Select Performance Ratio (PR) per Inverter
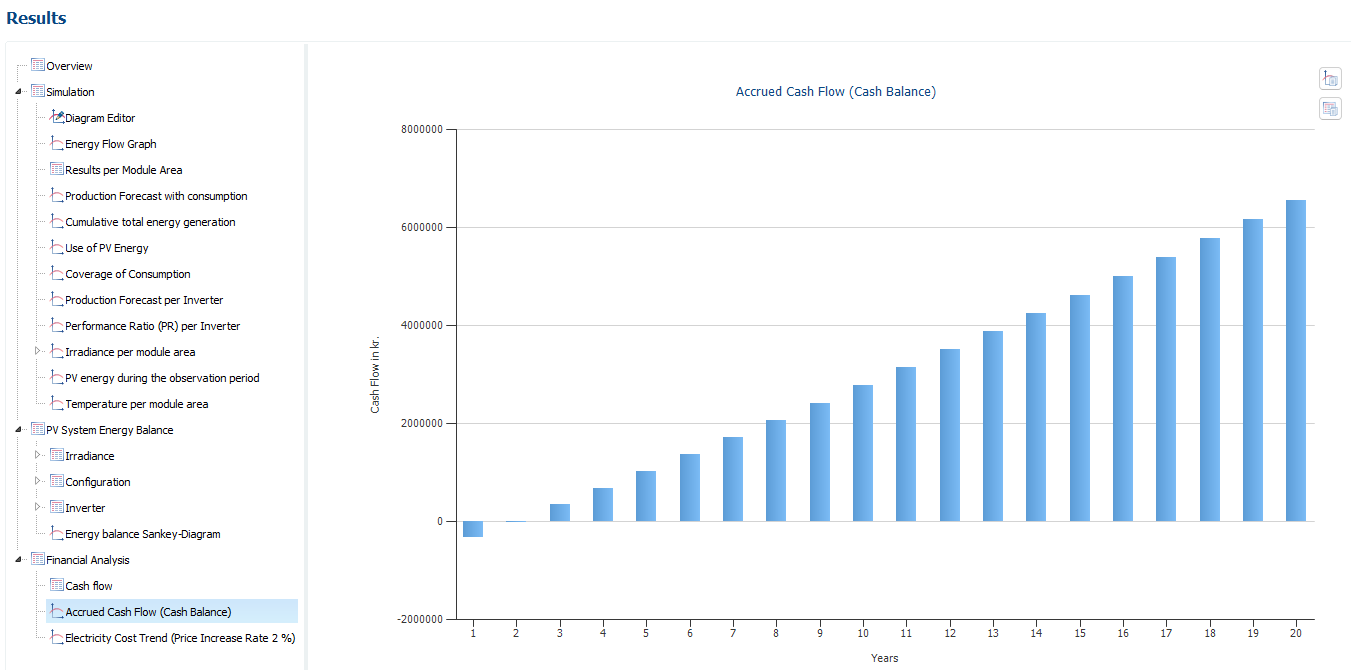Screen dimensions: 1351x670 pyautogui.click(x=152, y=326)
